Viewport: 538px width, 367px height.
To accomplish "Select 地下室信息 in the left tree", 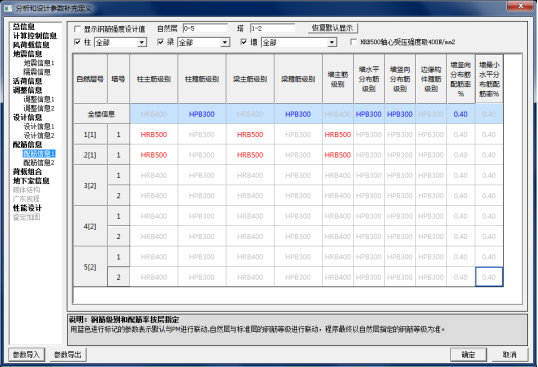I will (x=31, y=181).
